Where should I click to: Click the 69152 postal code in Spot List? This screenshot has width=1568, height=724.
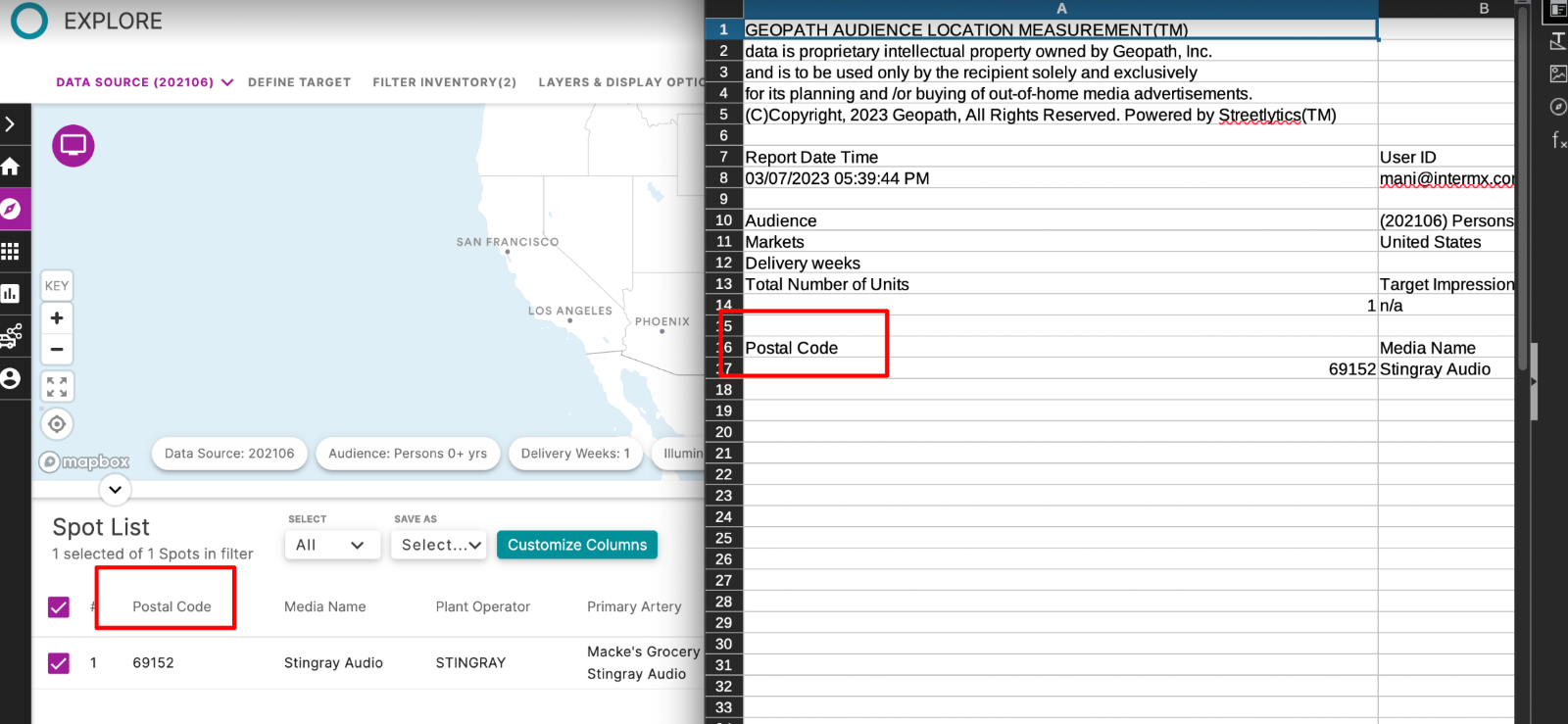pos(153,662)
